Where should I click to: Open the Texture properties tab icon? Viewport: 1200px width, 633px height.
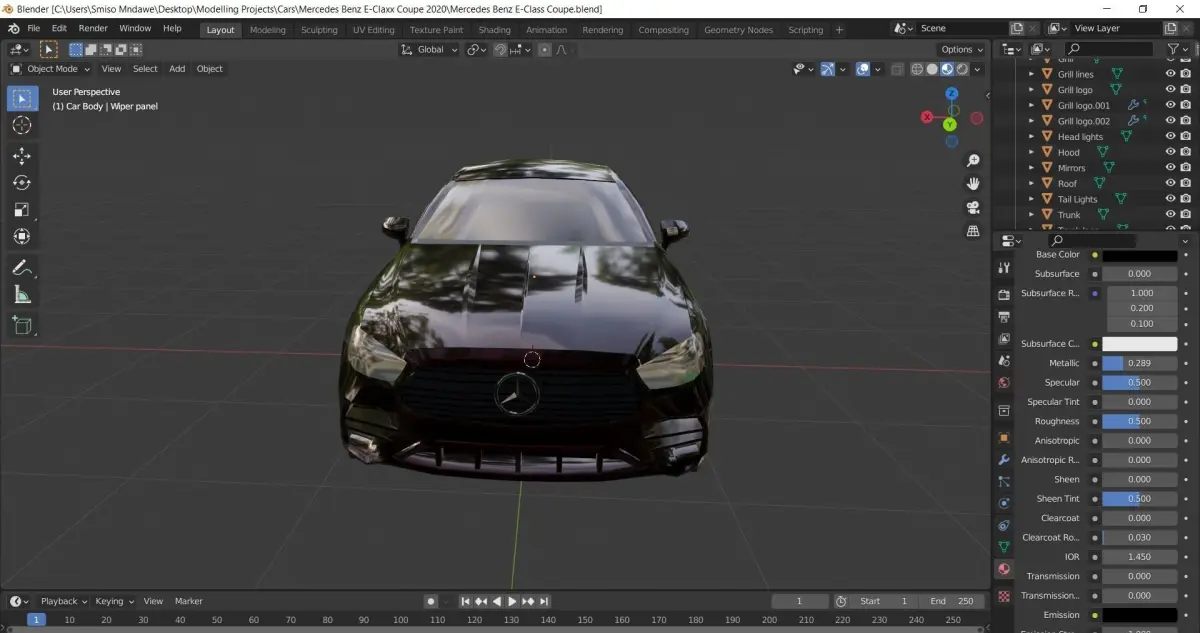(x=1004, y=596)
